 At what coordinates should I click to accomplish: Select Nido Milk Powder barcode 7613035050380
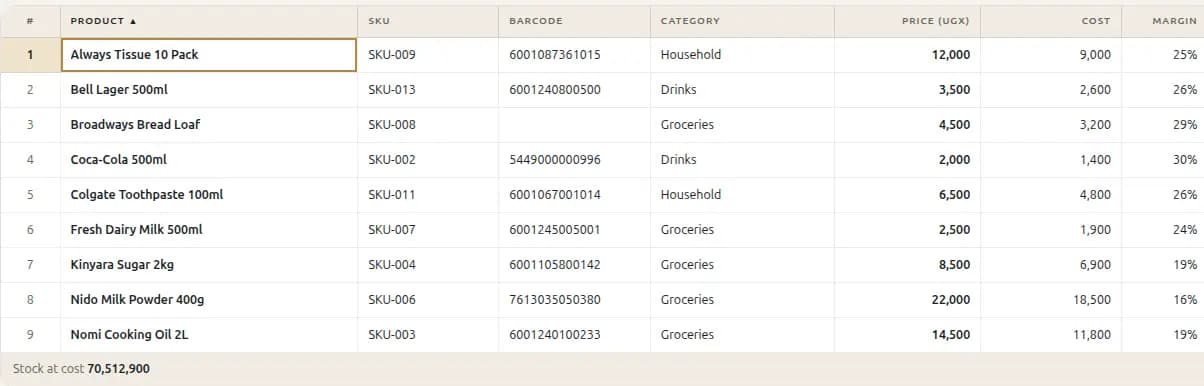[574, 300]
